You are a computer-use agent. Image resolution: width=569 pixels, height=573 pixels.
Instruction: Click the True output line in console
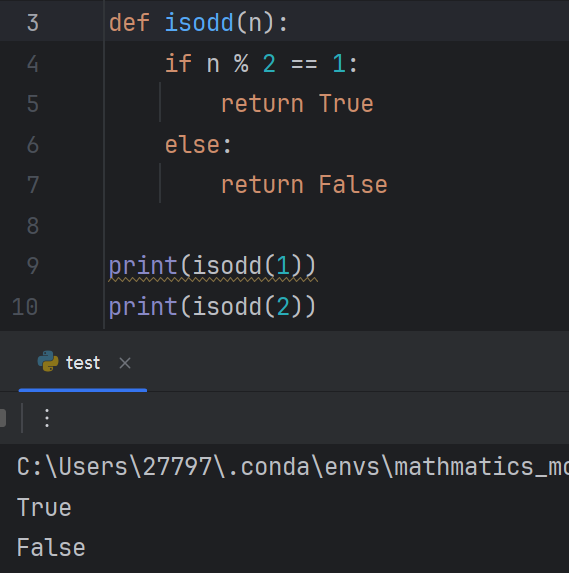pos(44,508)
